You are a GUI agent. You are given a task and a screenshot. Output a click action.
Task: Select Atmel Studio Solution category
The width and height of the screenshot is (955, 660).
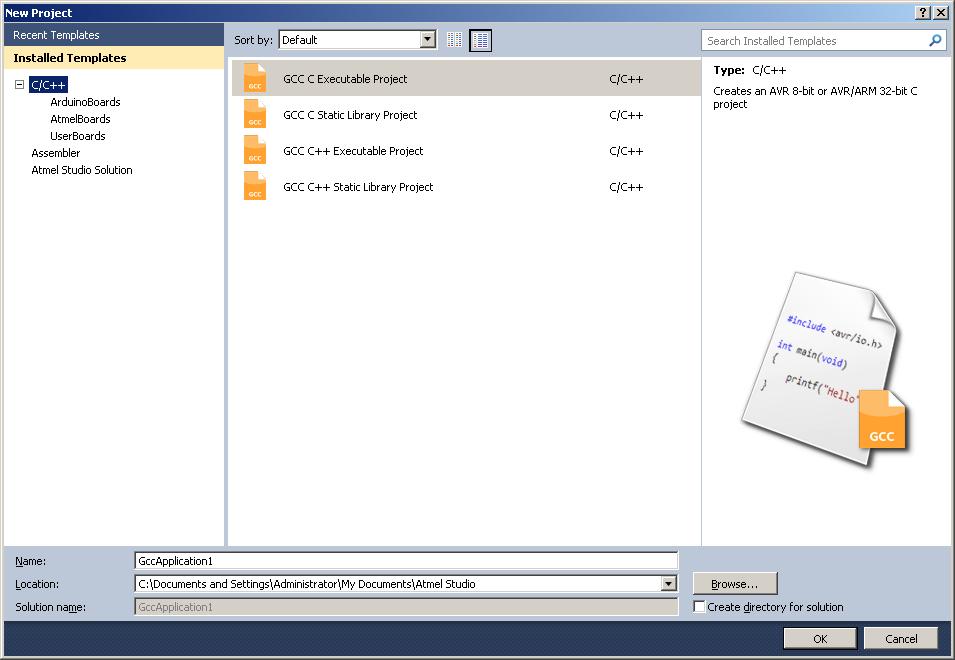(82, 170)
